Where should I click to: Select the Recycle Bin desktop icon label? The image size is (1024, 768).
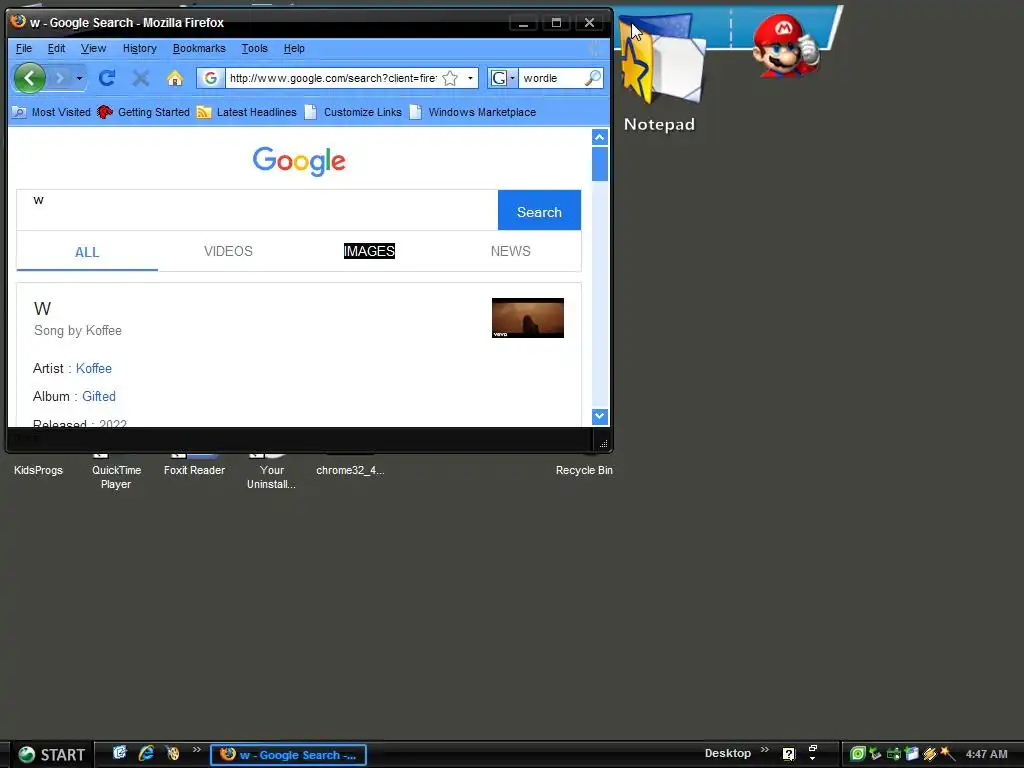(584, 470)
